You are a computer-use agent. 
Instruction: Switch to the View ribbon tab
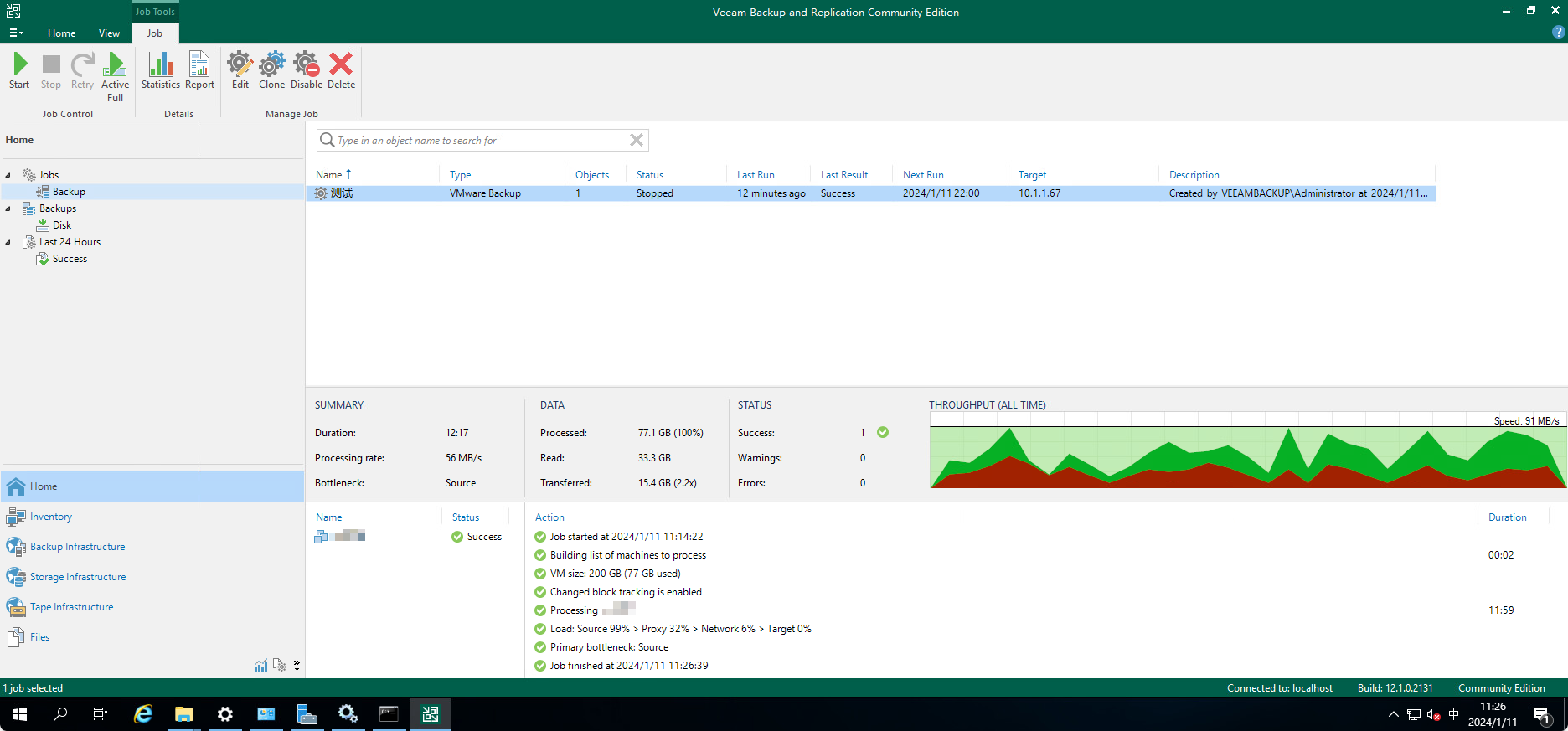click(x=109, y=33)
